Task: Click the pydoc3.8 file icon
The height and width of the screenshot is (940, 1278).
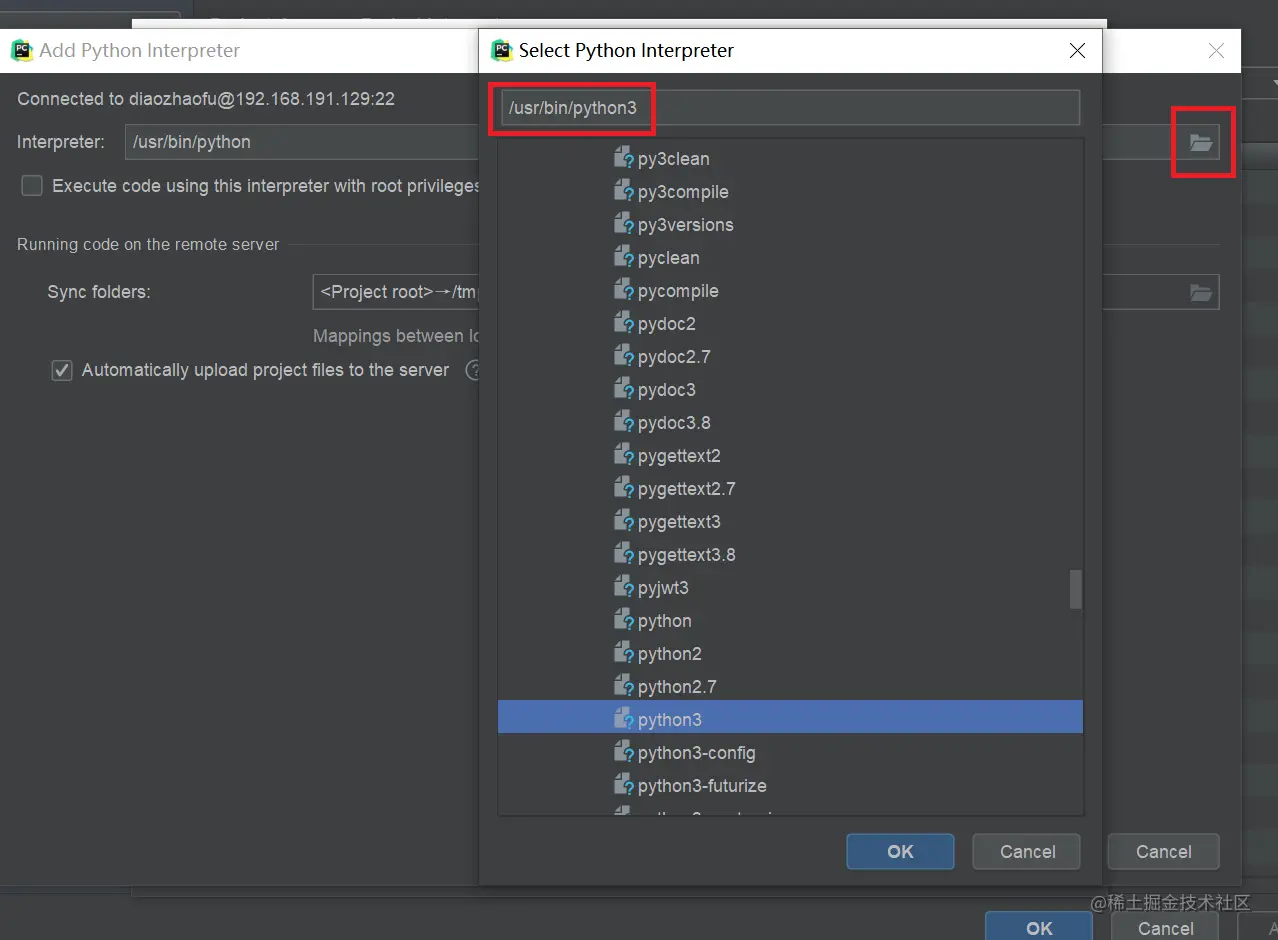Action: point(623,422)
